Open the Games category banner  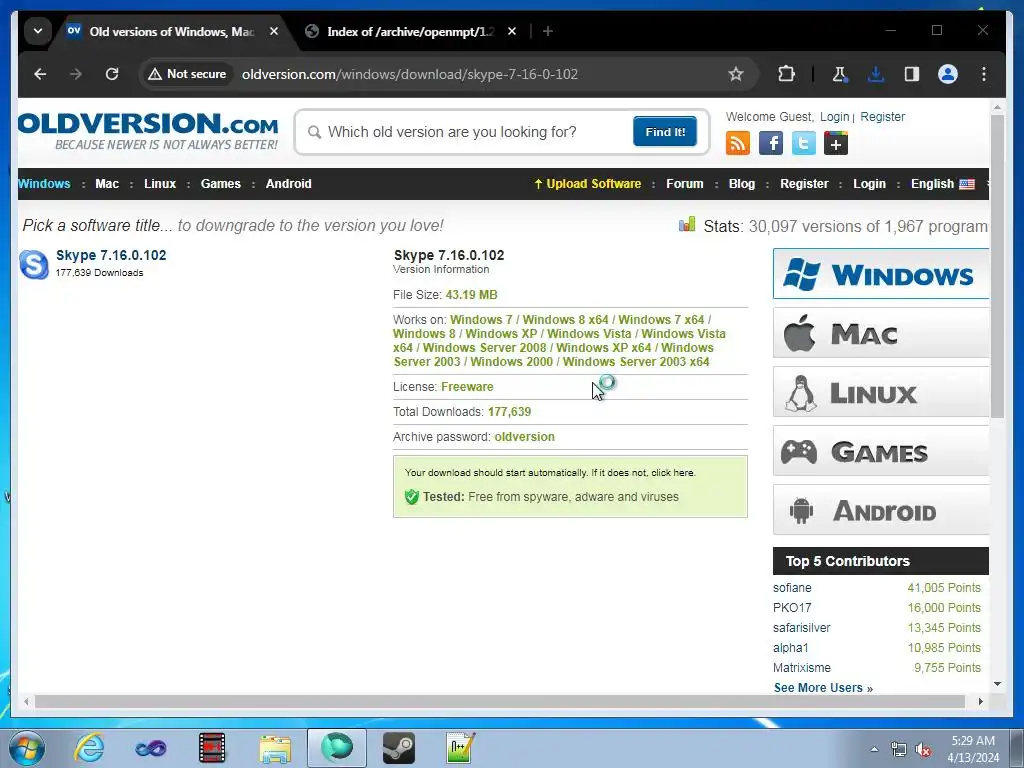880,451
